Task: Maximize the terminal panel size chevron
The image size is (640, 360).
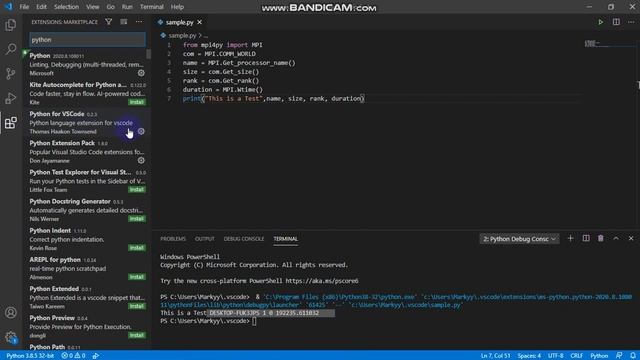Action: [x=616, y=238]
